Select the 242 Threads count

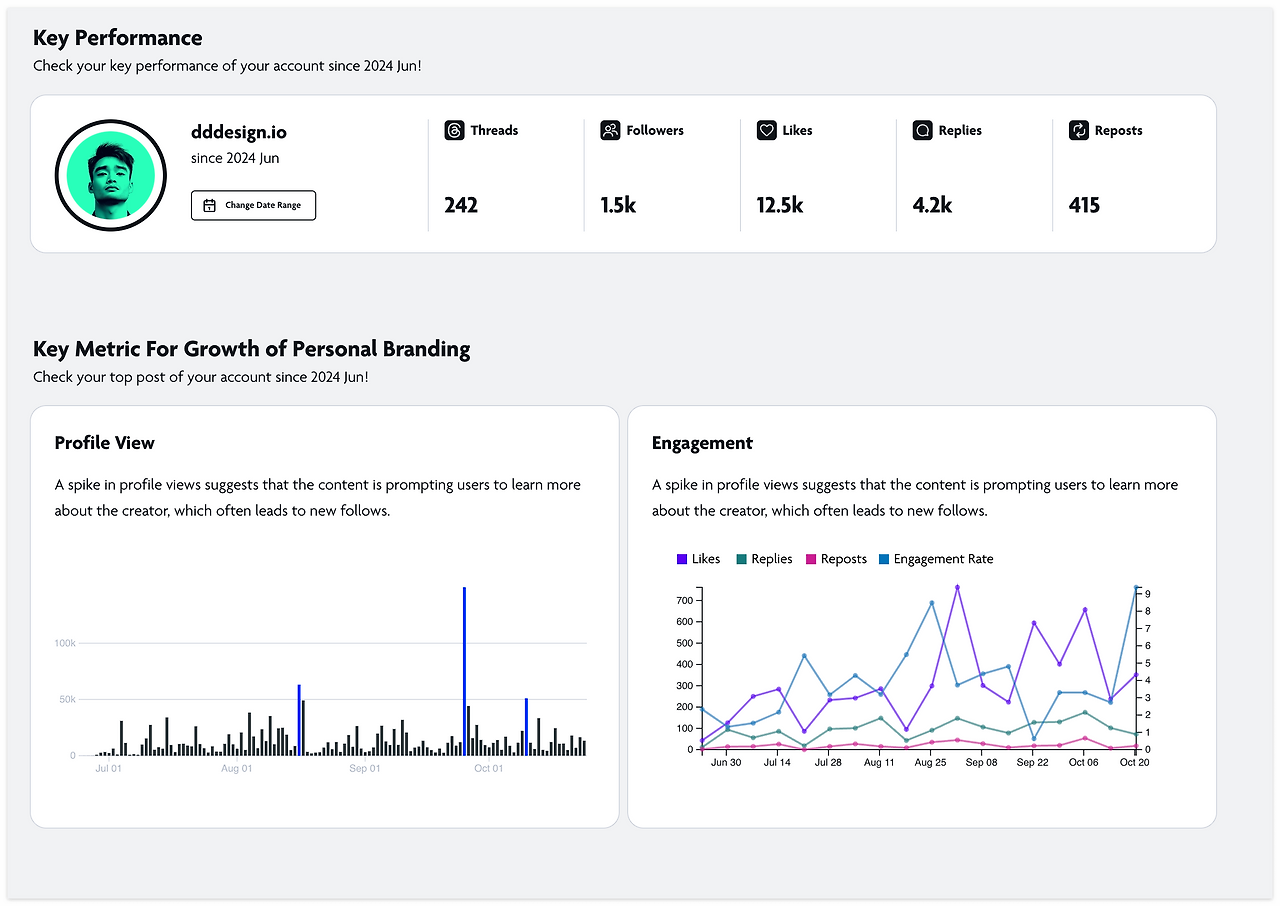pyautogui.click(x=461, y=205)
